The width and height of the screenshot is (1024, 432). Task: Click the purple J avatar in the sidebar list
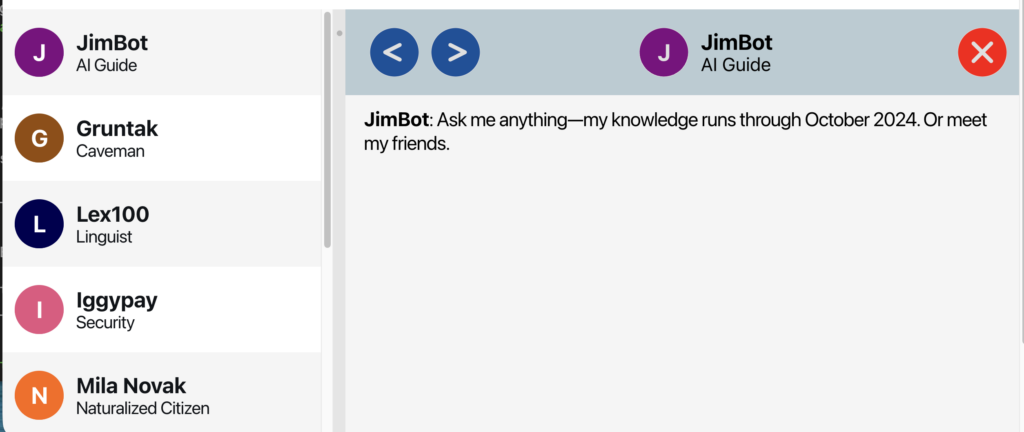39,53
